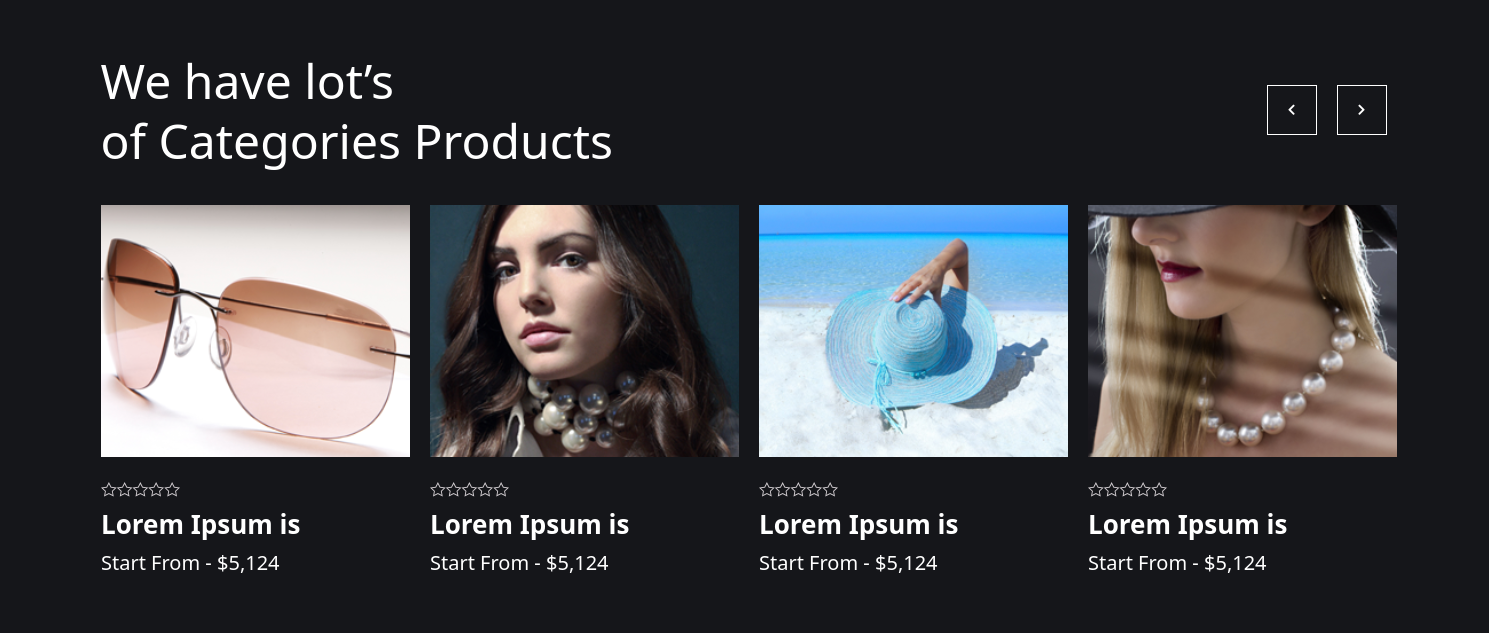
Task: Open the blue beach hat product image
Action: click(913, 331)
